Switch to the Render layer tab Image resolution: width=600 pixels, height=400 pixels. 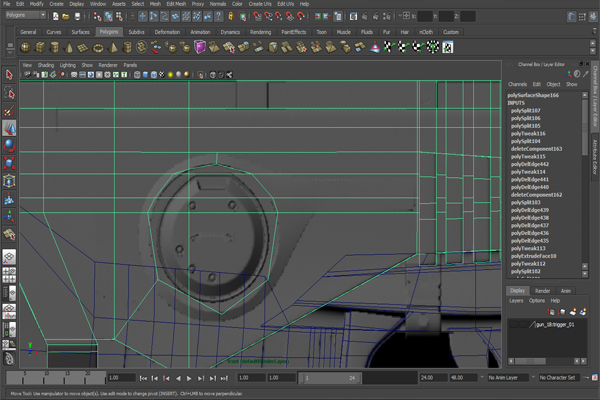pyautogui.click(x=542, y=291)
